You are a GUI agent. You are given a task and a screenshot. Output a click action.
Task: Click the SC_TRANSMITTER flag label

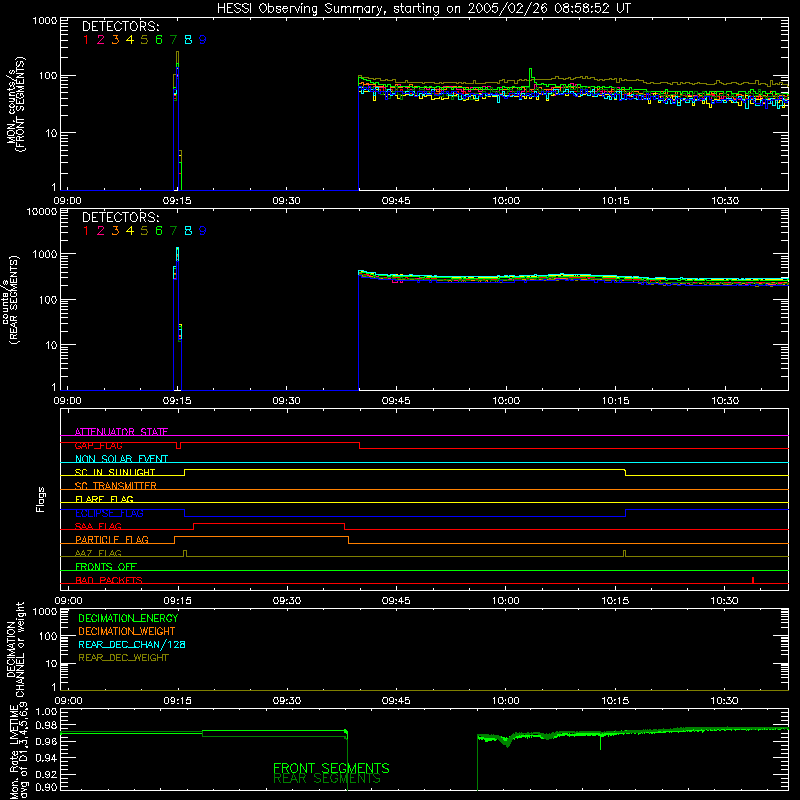click(115, 486)
